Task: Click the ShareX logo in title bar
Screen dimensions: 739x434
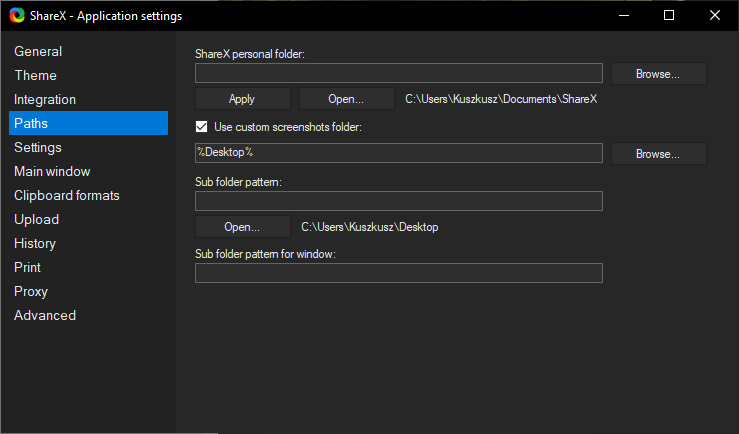Action: [x=17, y=16]
